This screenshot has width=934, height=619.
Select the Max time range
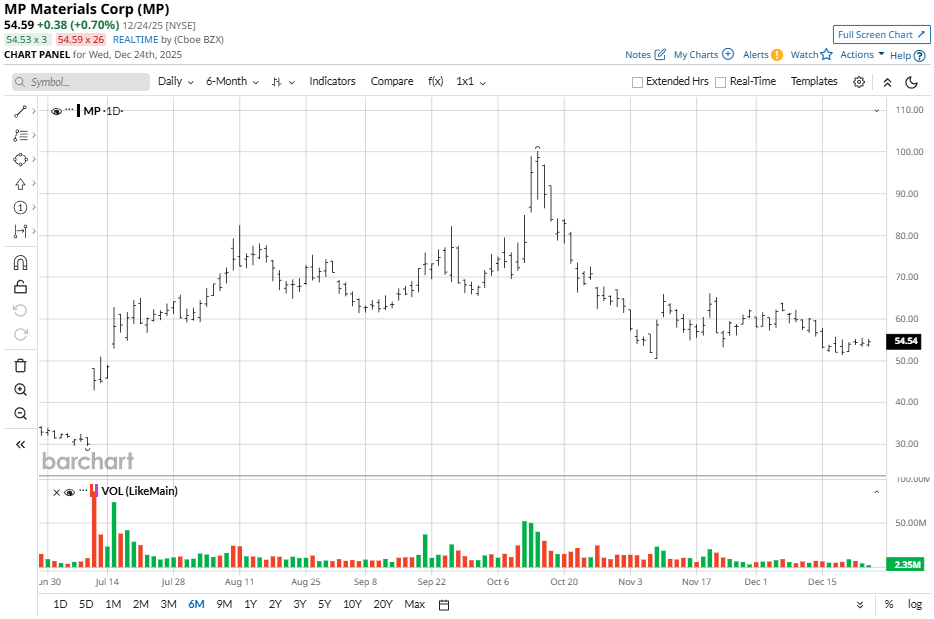click(x=415, y=604)
